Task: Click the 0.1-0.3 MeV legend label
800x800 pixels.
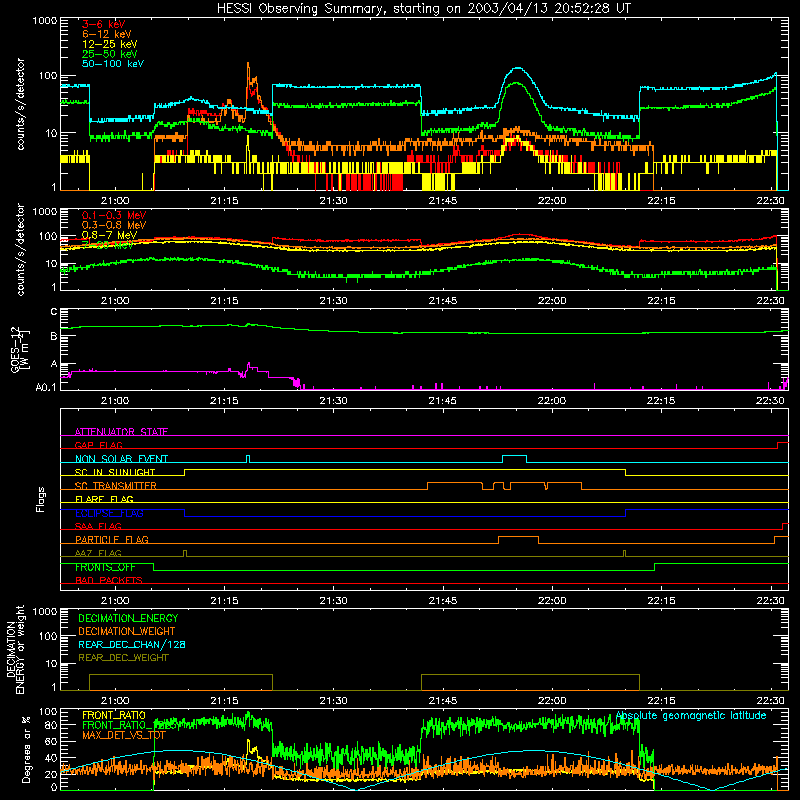Action: 114,215
